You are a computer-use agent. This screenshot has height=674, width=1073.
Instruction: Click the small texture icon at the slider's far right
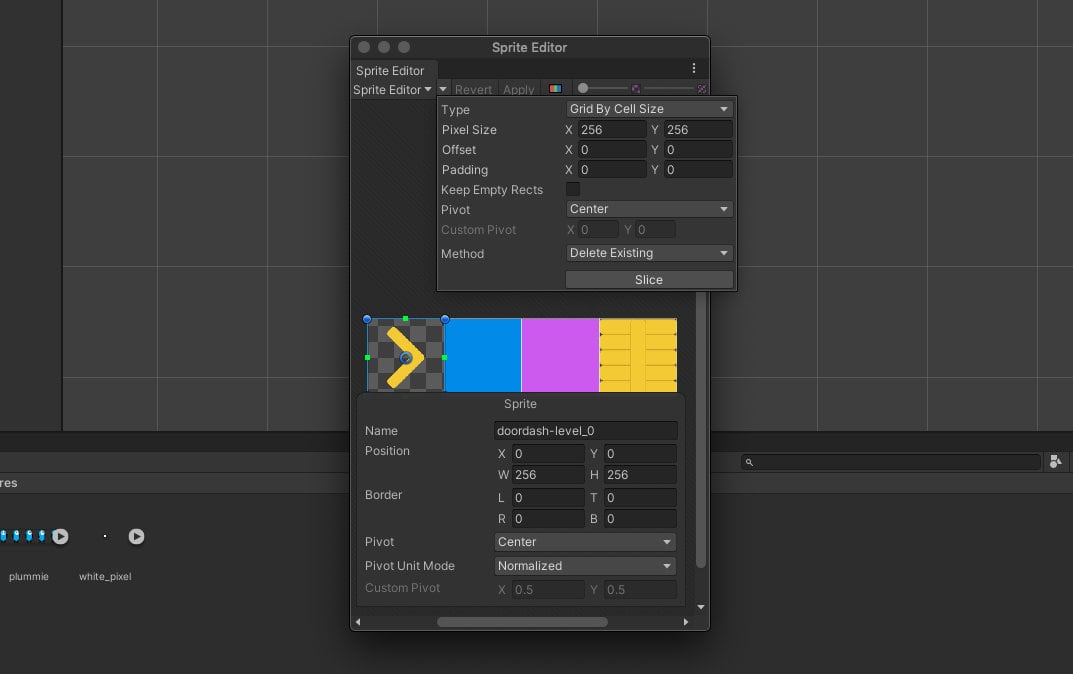click(x=702, y=88)
